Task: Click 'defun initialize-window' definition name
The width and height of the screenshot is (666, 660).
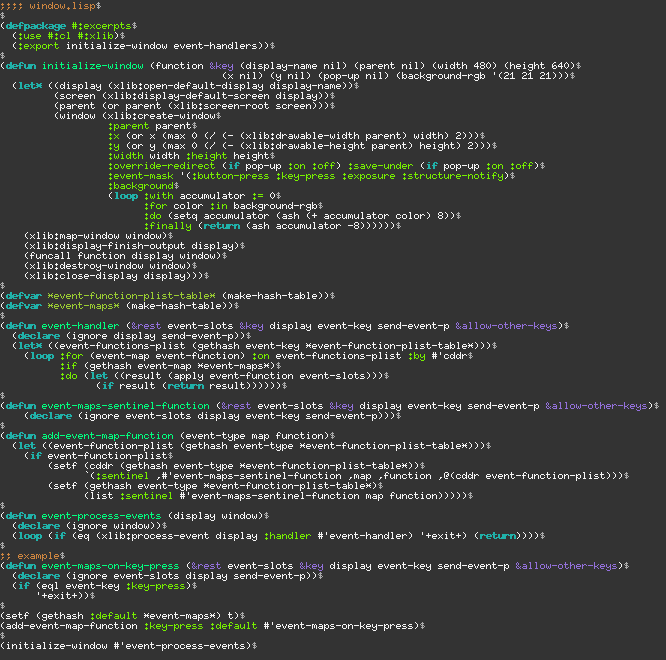Action: 74,66
